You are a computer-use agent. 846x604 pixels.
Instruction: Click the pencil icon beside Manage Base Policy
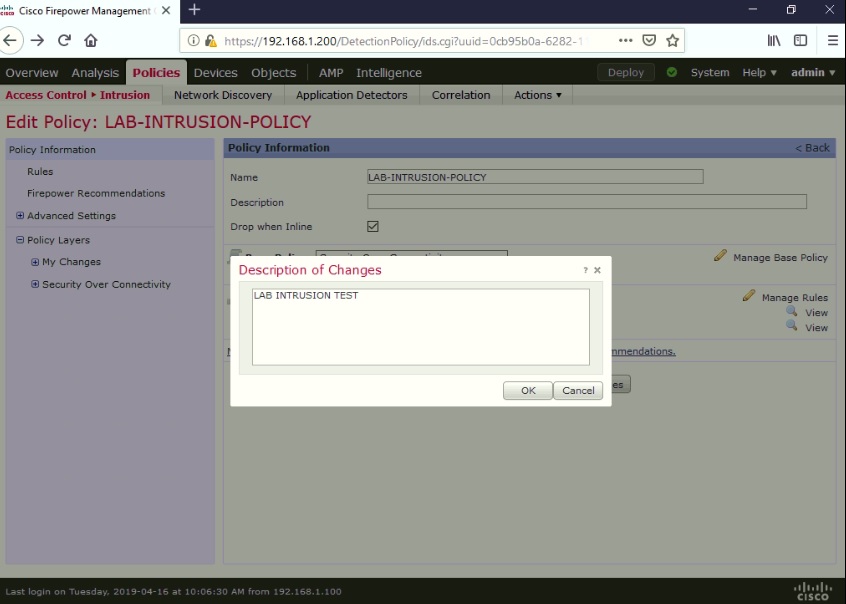[718, 257]
